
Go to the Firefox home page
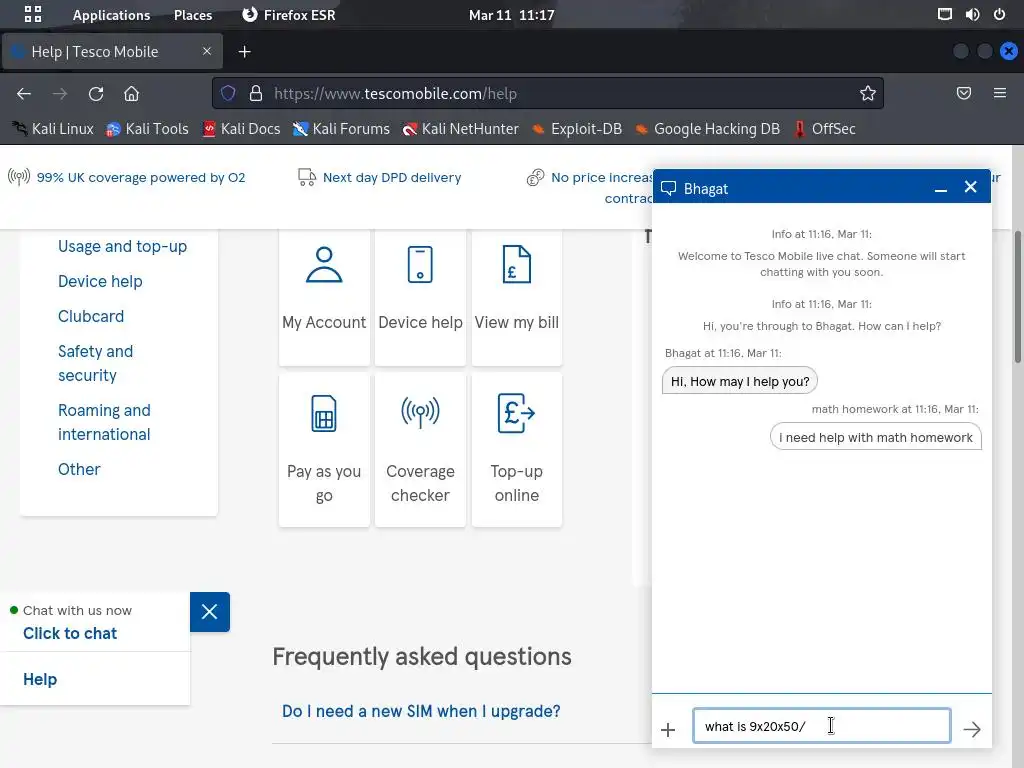(x=131, y=93)
